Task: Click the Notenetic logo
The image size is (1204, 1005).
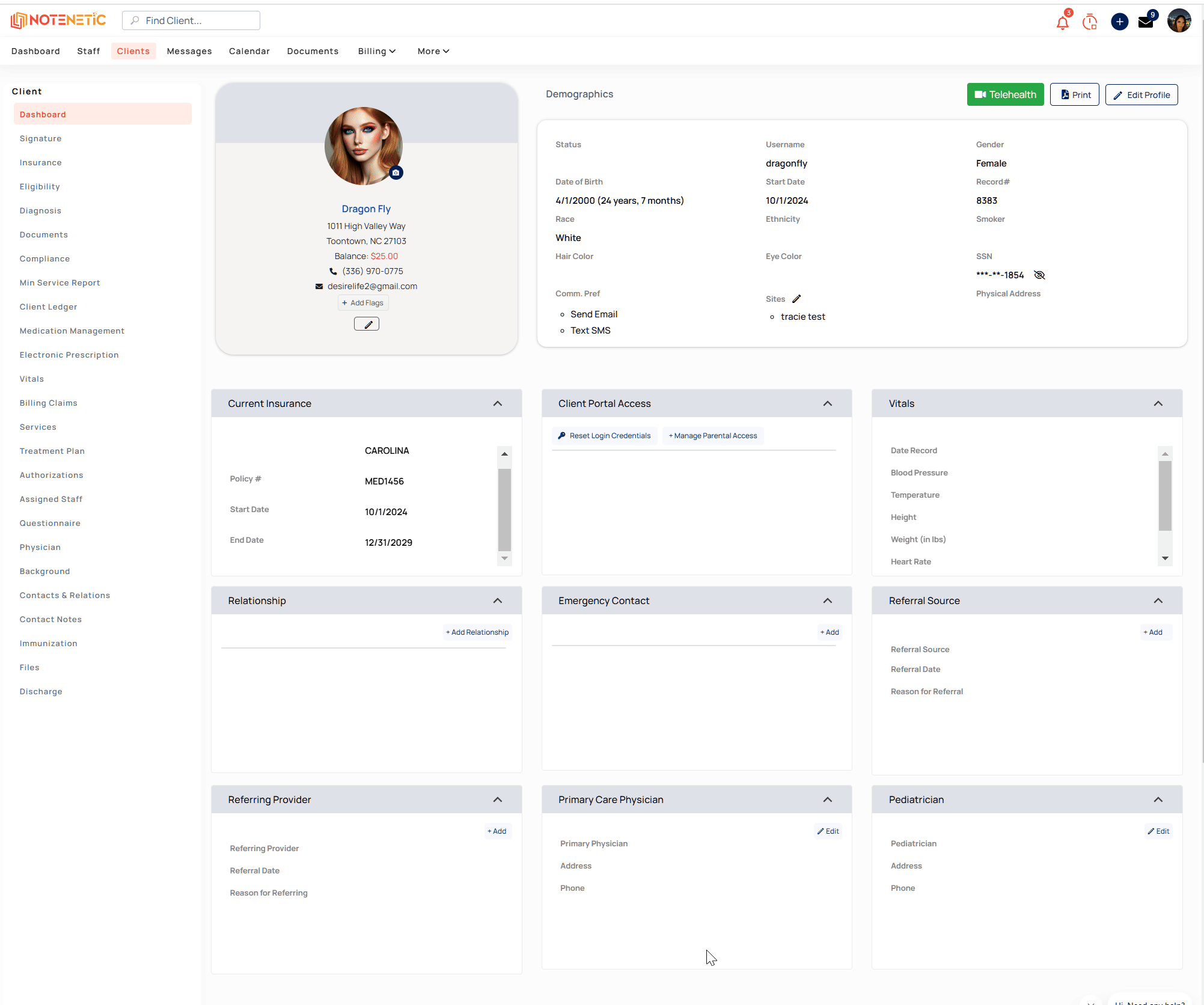Action: click(58, 20)
